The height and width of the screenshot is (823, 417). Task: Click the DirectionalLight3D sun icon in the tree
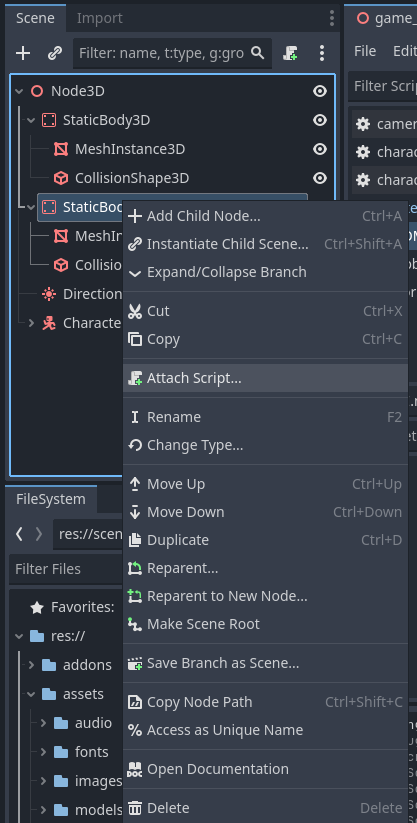[x=49, y=294]
